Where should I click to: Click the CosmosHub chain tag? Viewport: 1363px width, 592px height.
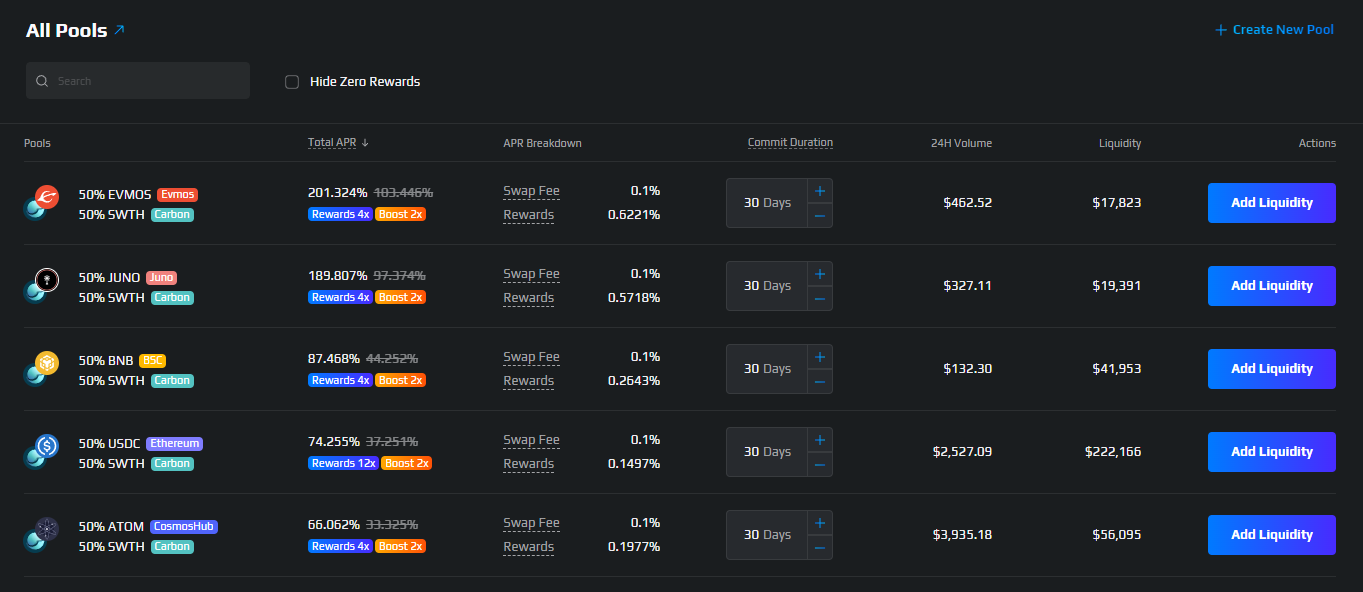pyautogui.click(x=184, y=526)
